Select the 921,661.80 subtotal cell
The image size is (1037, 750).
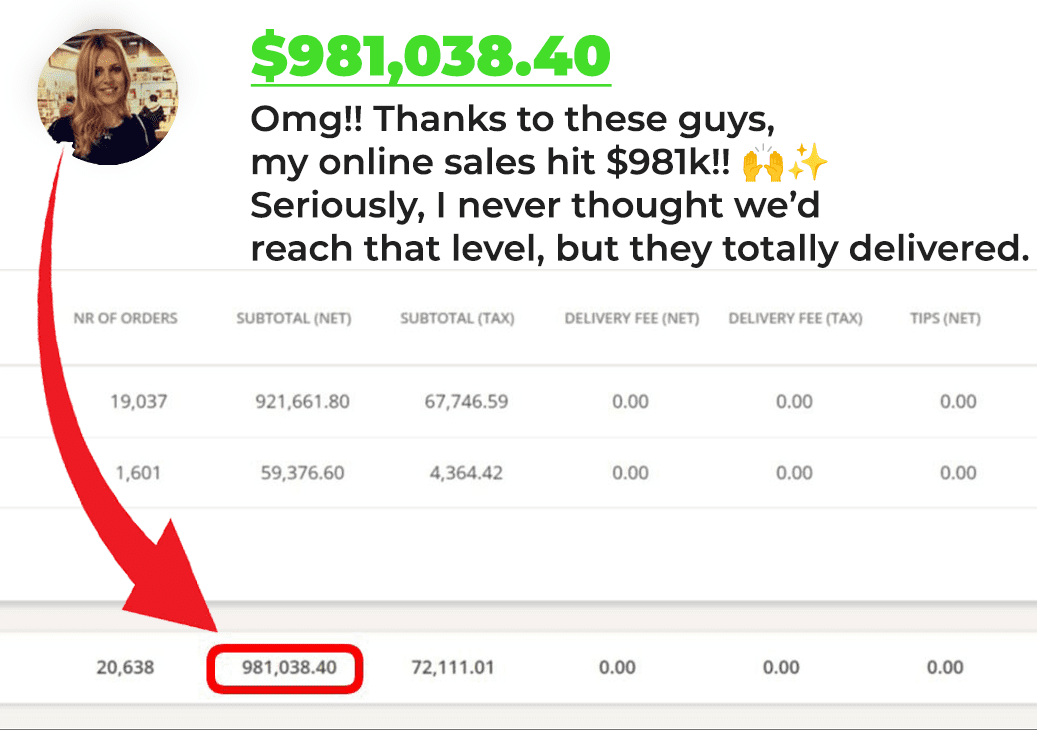pyautogui.click(x=302, y=401)
